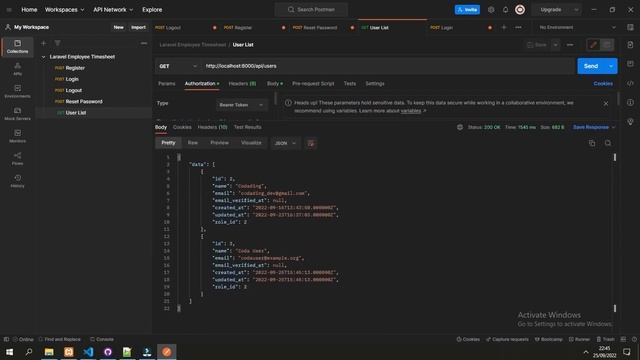640x360 pixels.
Task: Switch to the Headers (8) request tab
Action: click(242, 83)
